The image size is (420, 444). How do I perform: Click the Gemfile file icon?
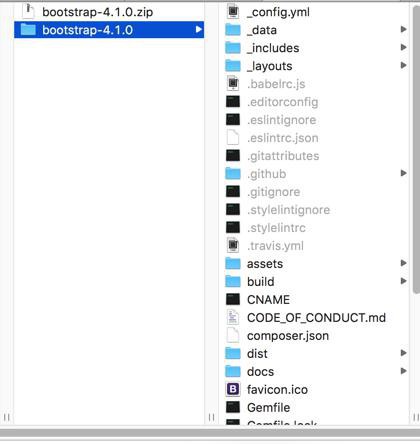click(x=233, y=407)
